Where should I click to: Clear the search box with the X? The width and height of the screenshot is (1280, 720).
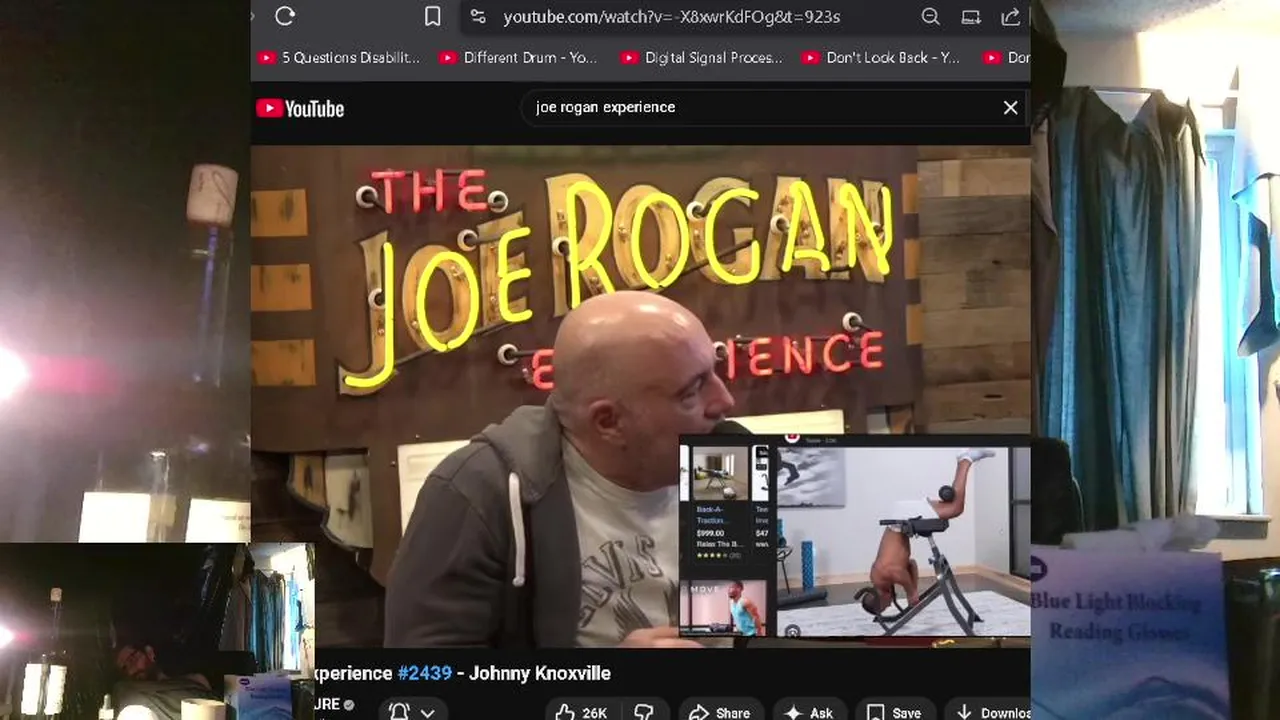pyautogui.click(x=1010, y=107)
